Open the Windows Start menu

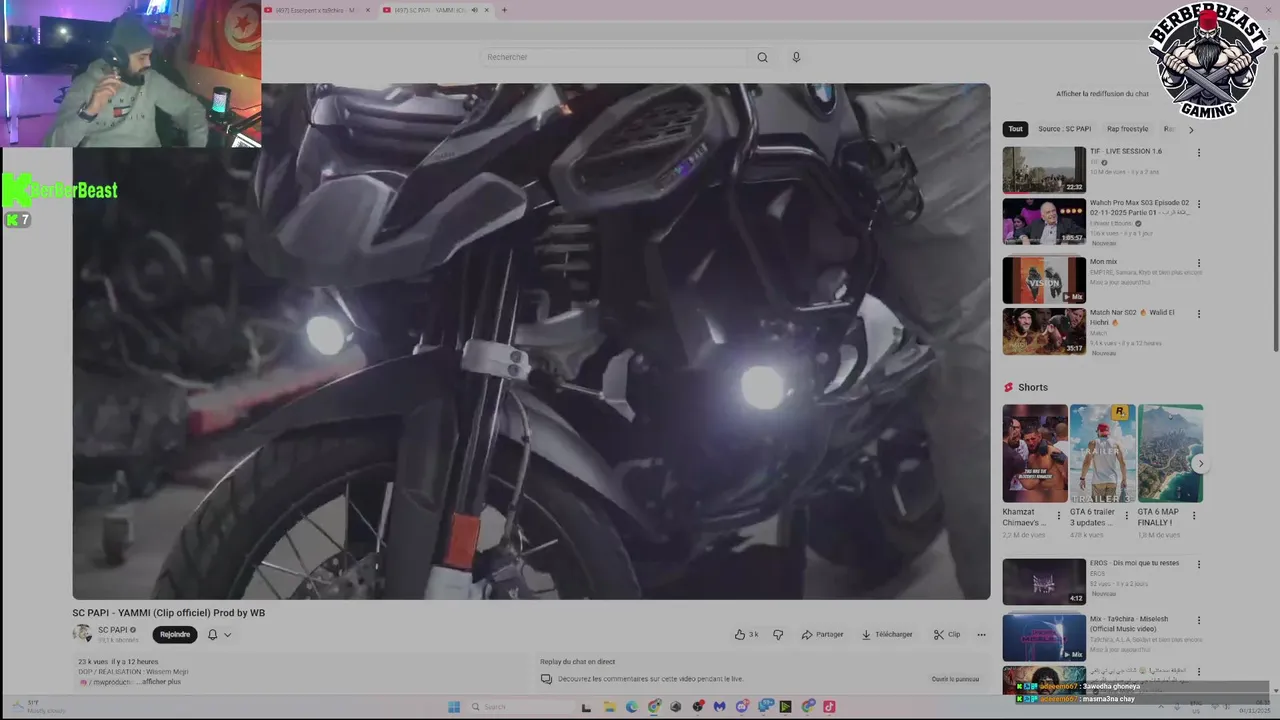click(x=453, y=707)
